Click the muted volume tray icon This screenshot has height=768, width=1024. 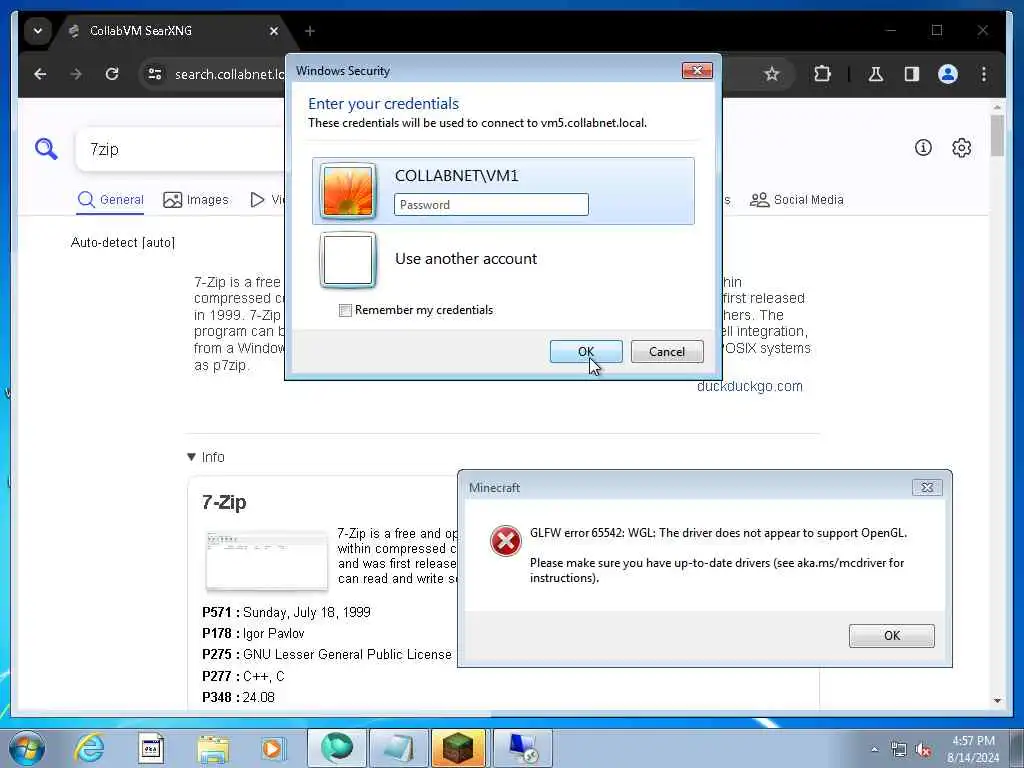pos(923,750)
